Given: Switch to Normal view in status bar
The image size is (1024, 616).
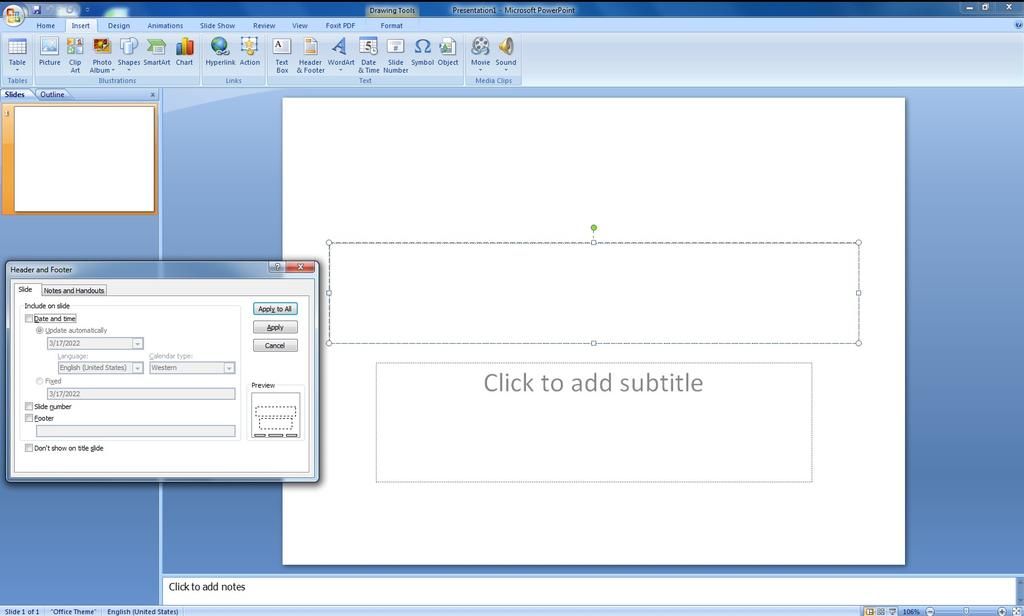Looking at the screenshot, I should pos(869,611).
